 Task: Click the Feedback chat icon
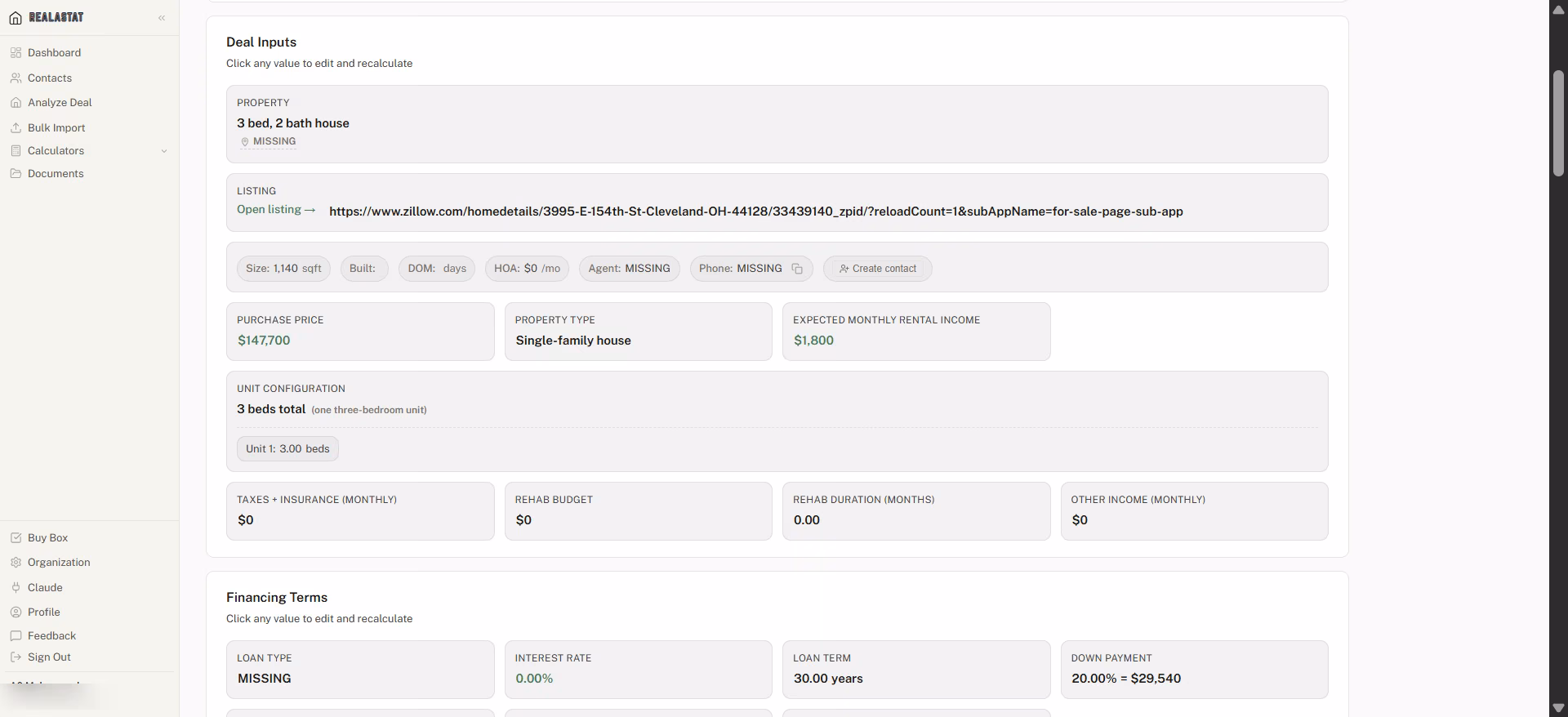[16, 635]
